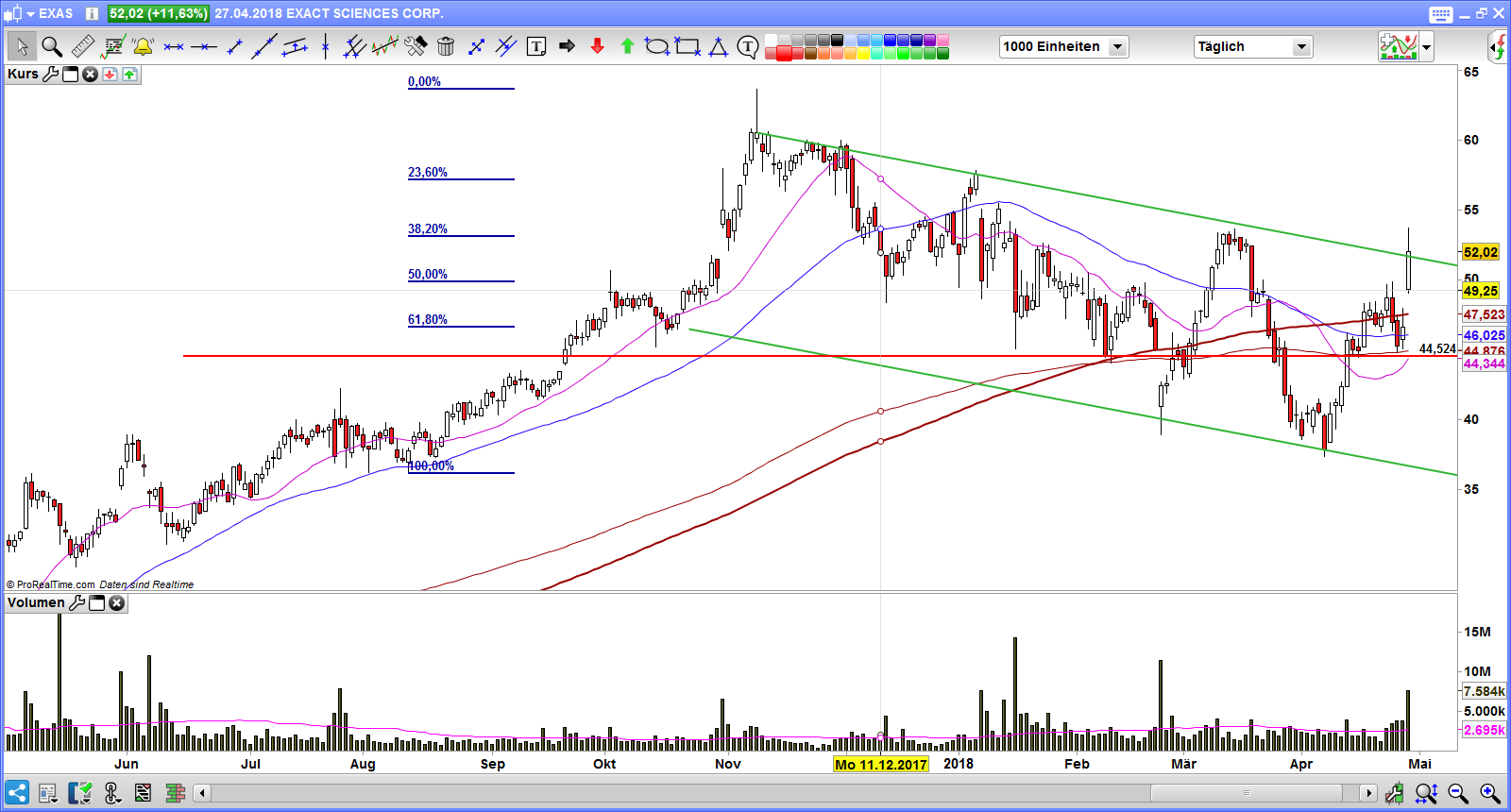The width and height of the screenshot is (1511, 812).
Task: Open the 1000 Einheiten dropdown
Action: [x=1117, y=46]
